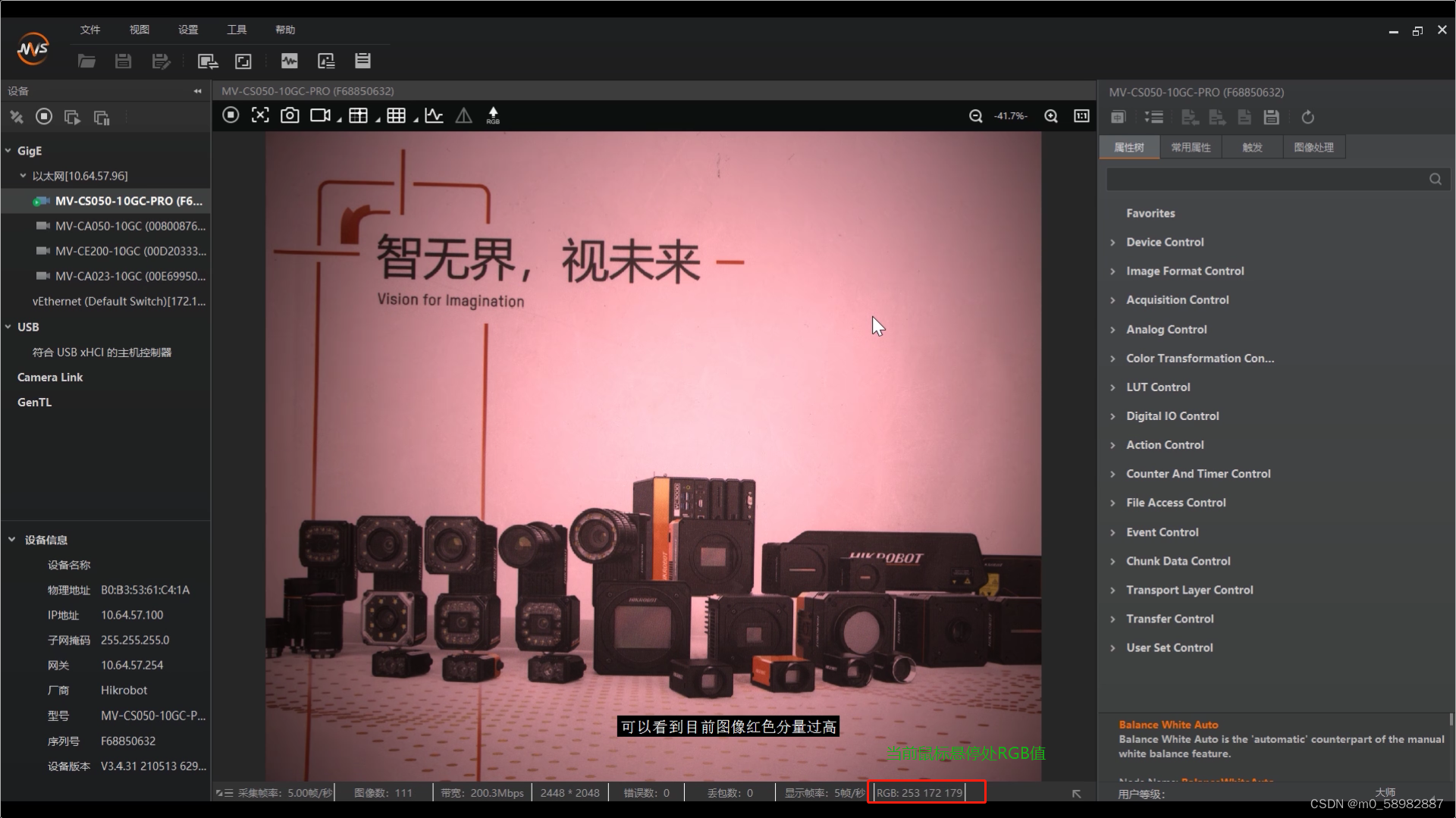This screenshot has width=1456, height=818.
Task: Click the disconnect plug icon in device panel
Action: click(x=16, y=117)
